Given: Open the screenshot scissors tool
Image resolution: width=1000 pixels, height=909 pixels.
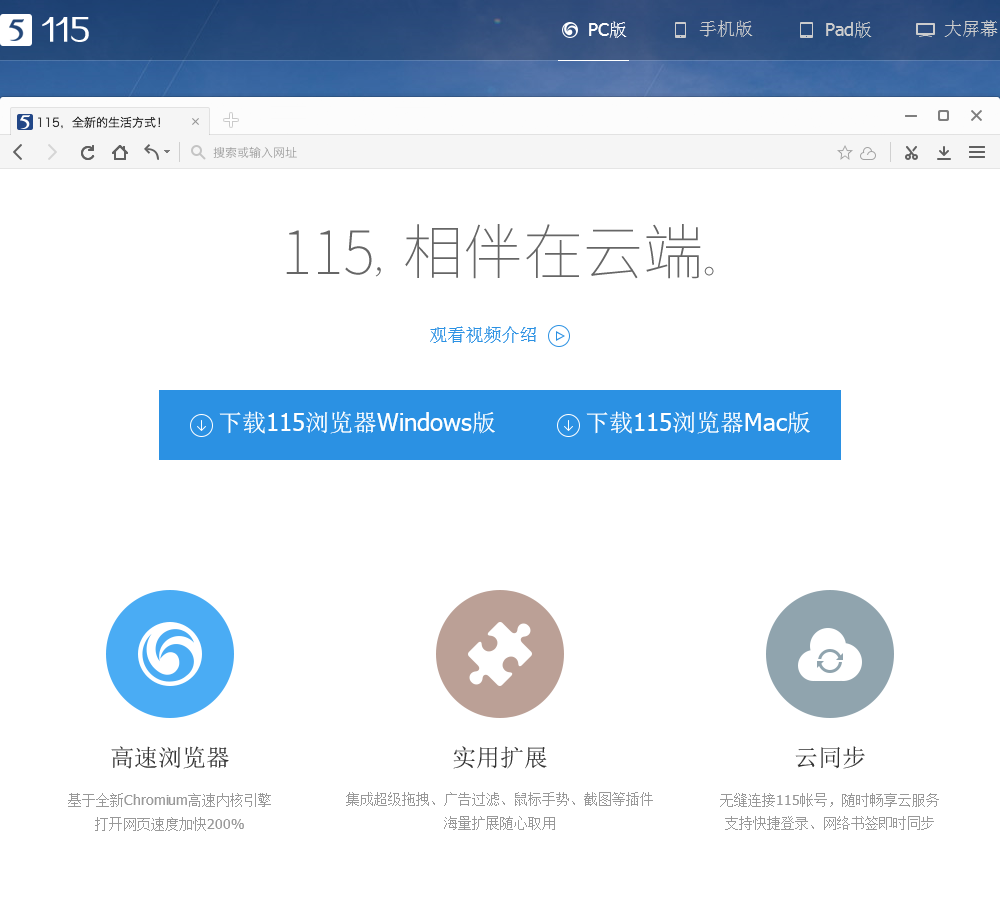Looking at the screenshot, I should [x=911, y=152].
